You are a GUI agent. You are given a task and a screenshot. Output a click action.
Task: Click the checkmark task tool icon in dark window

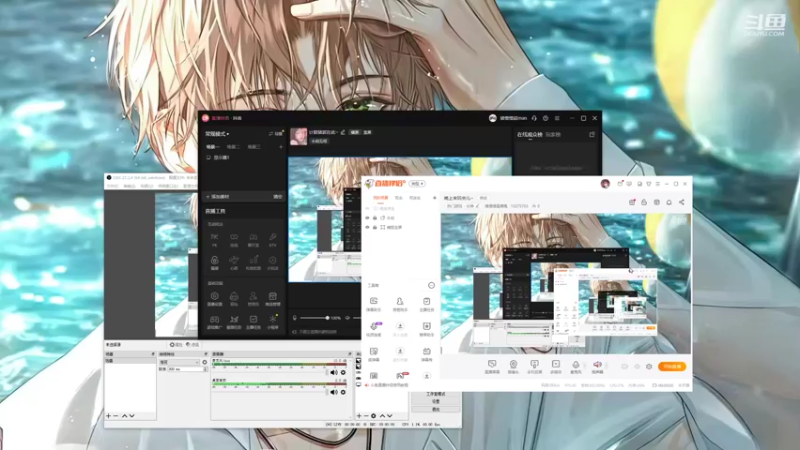click(253, 321)
